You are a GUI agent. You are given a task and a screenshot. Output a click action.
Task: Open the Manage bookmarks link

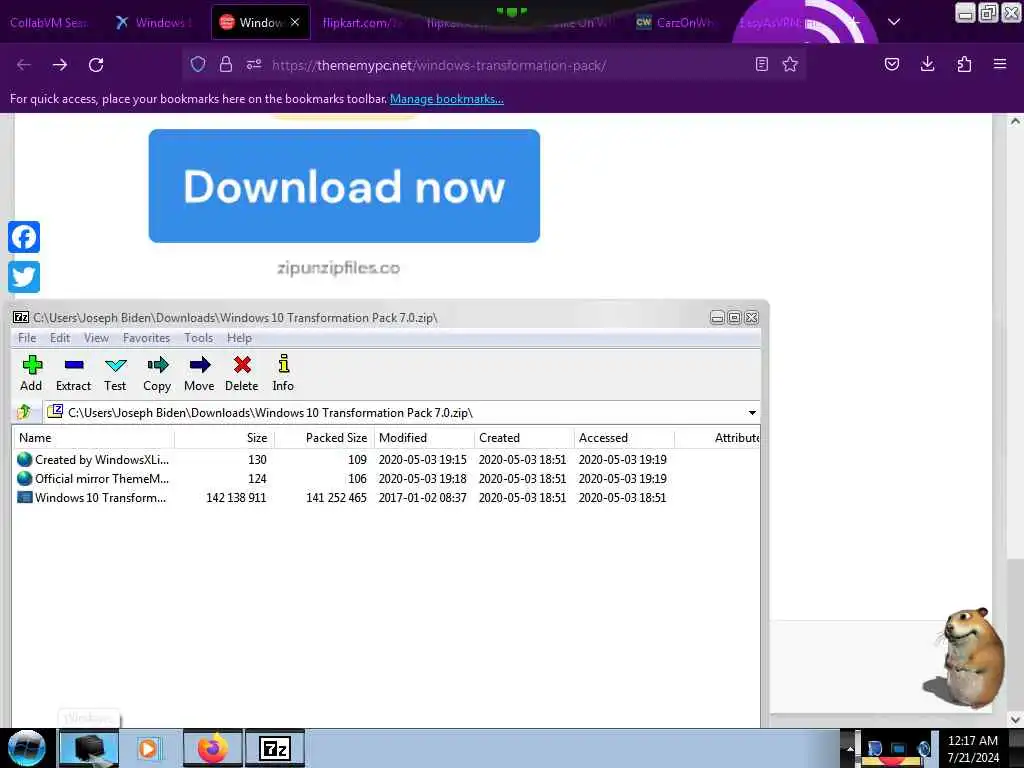click(447, 99)
